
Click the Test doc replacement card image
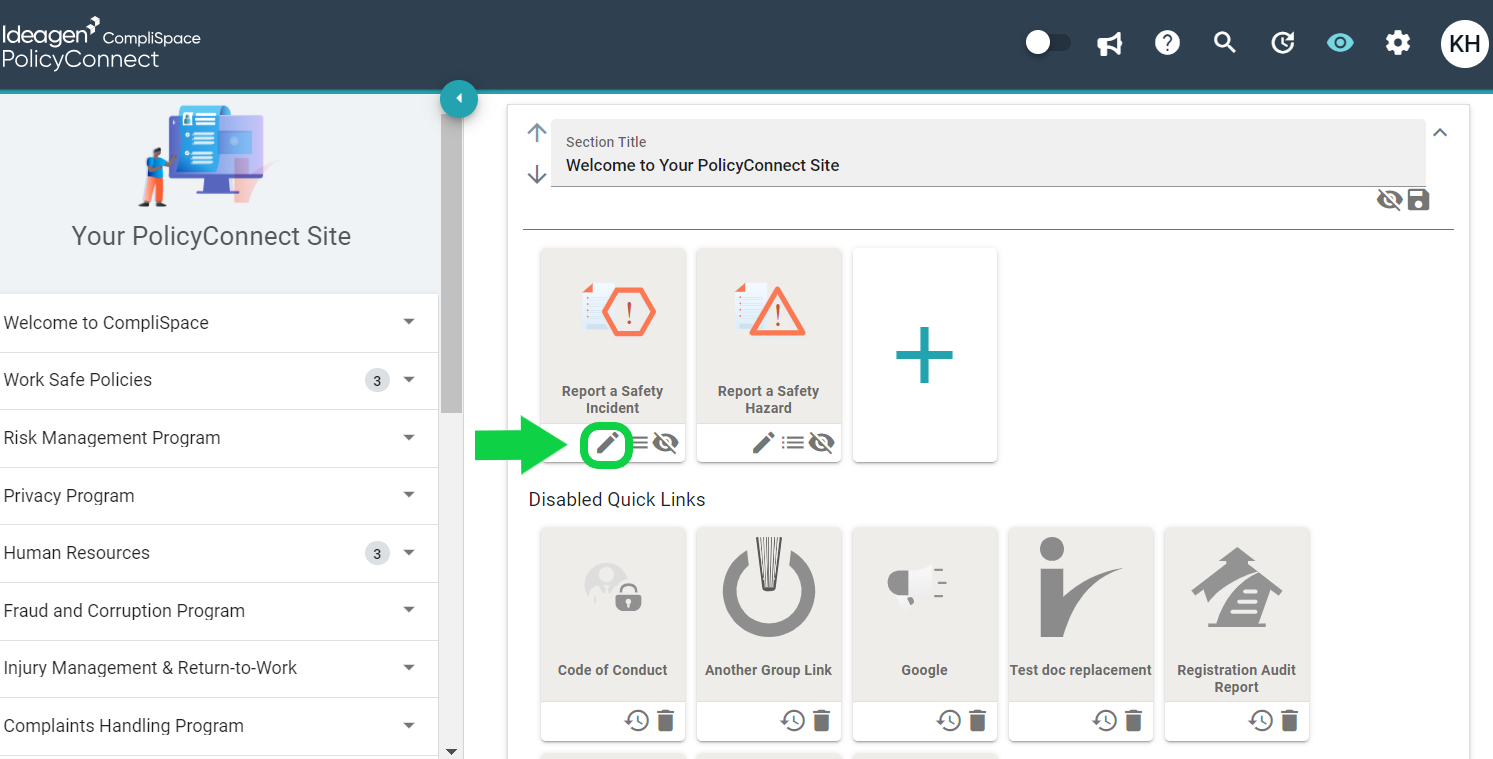1080,588
